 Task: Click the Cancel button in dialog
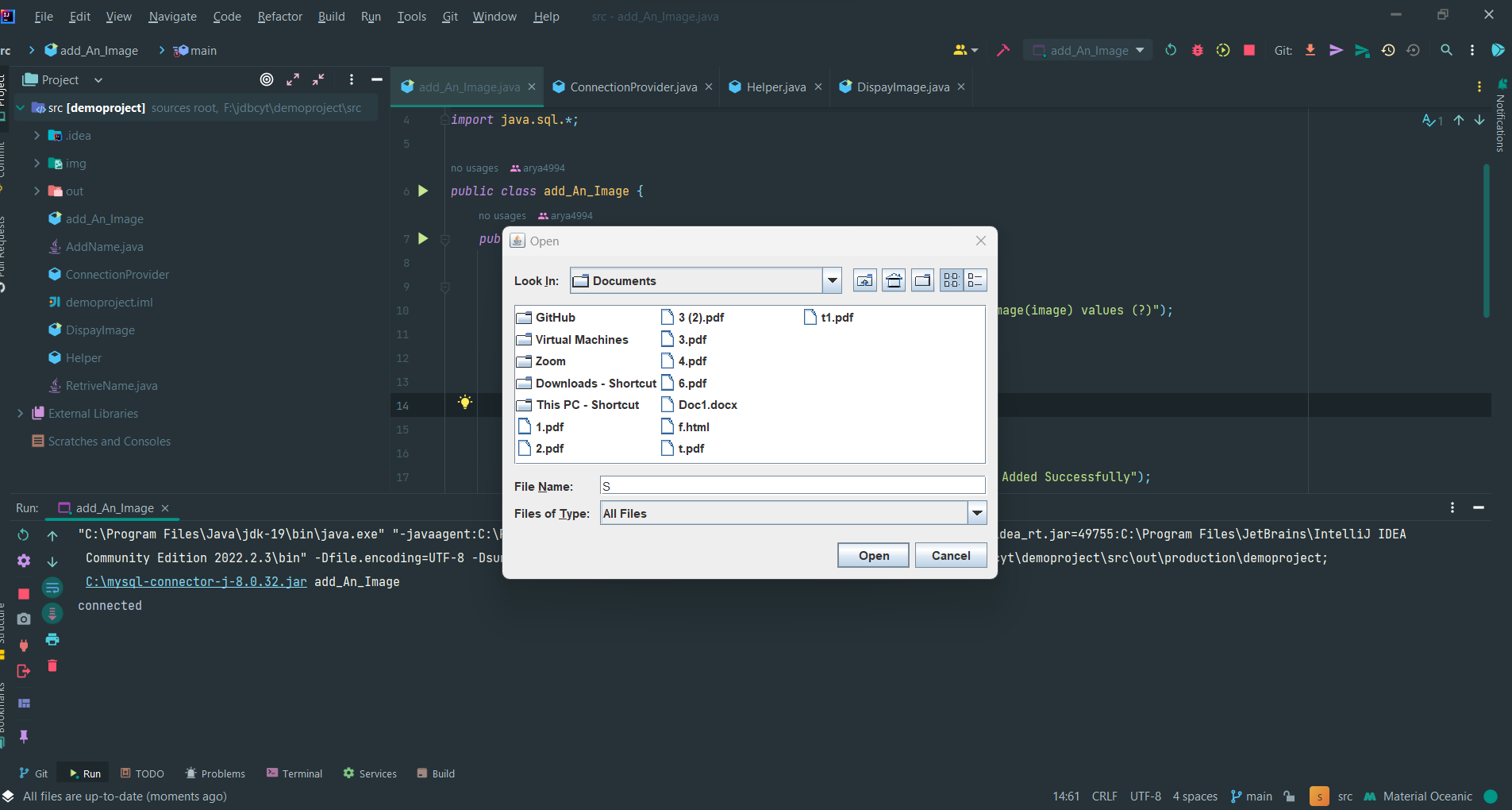pyautogui.click(x=951, y=555)
